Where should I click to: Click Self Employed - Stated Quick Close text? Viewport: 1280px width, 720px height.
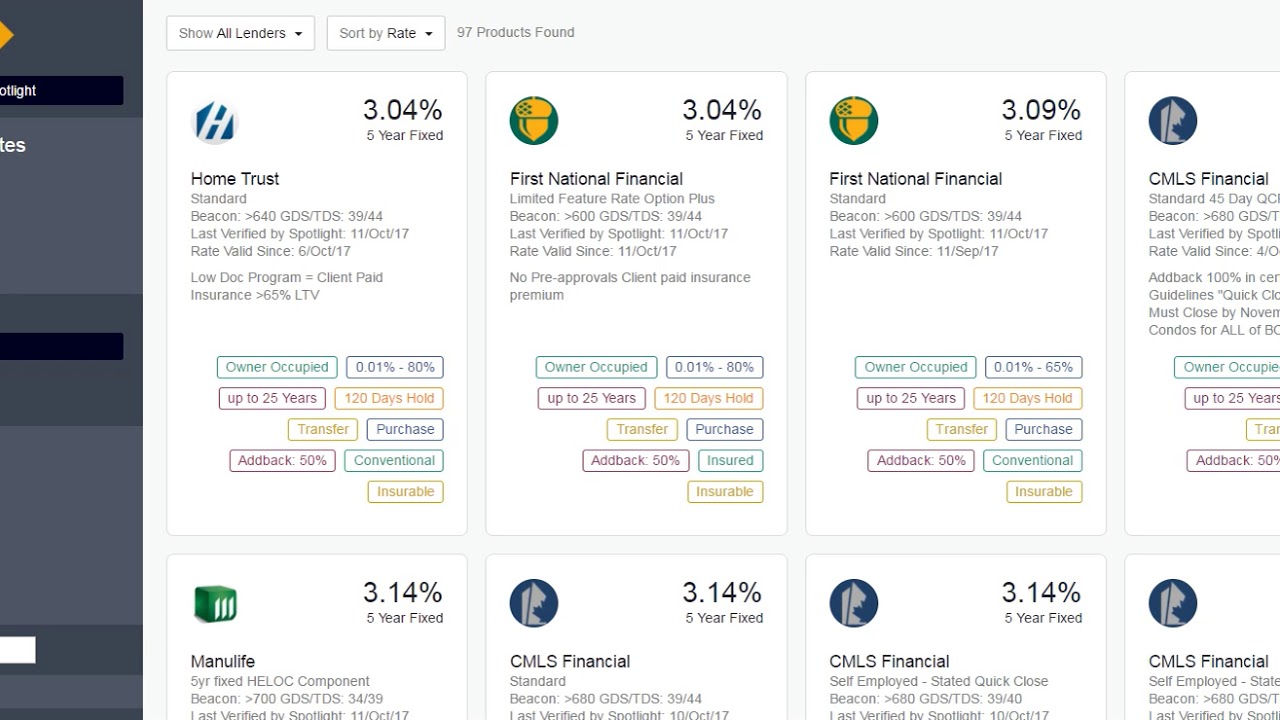tap(939, 681)
